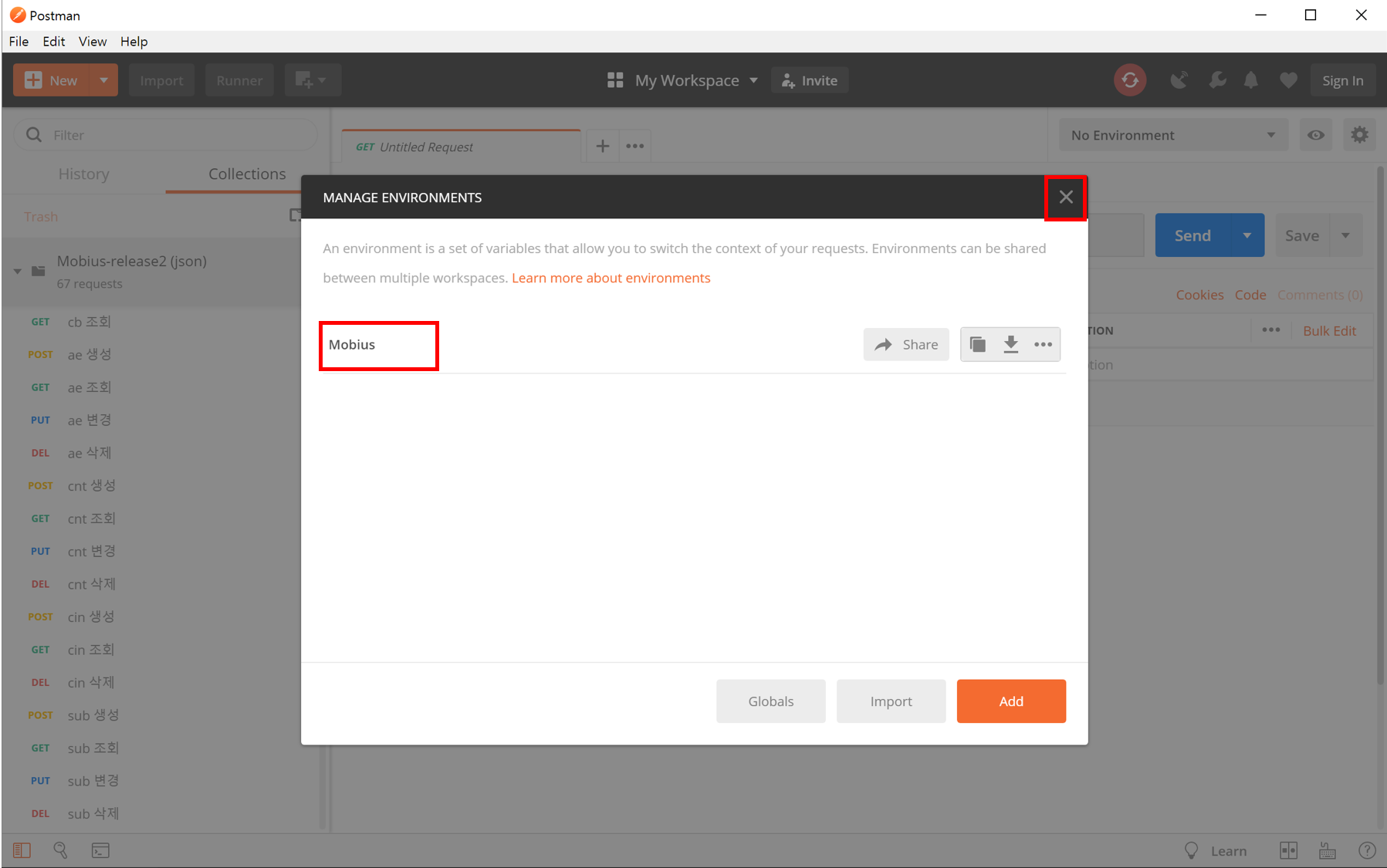The image size is (1387, 868).
Task: Switch two-pane view layout icon
Action: pos(1288,850)
